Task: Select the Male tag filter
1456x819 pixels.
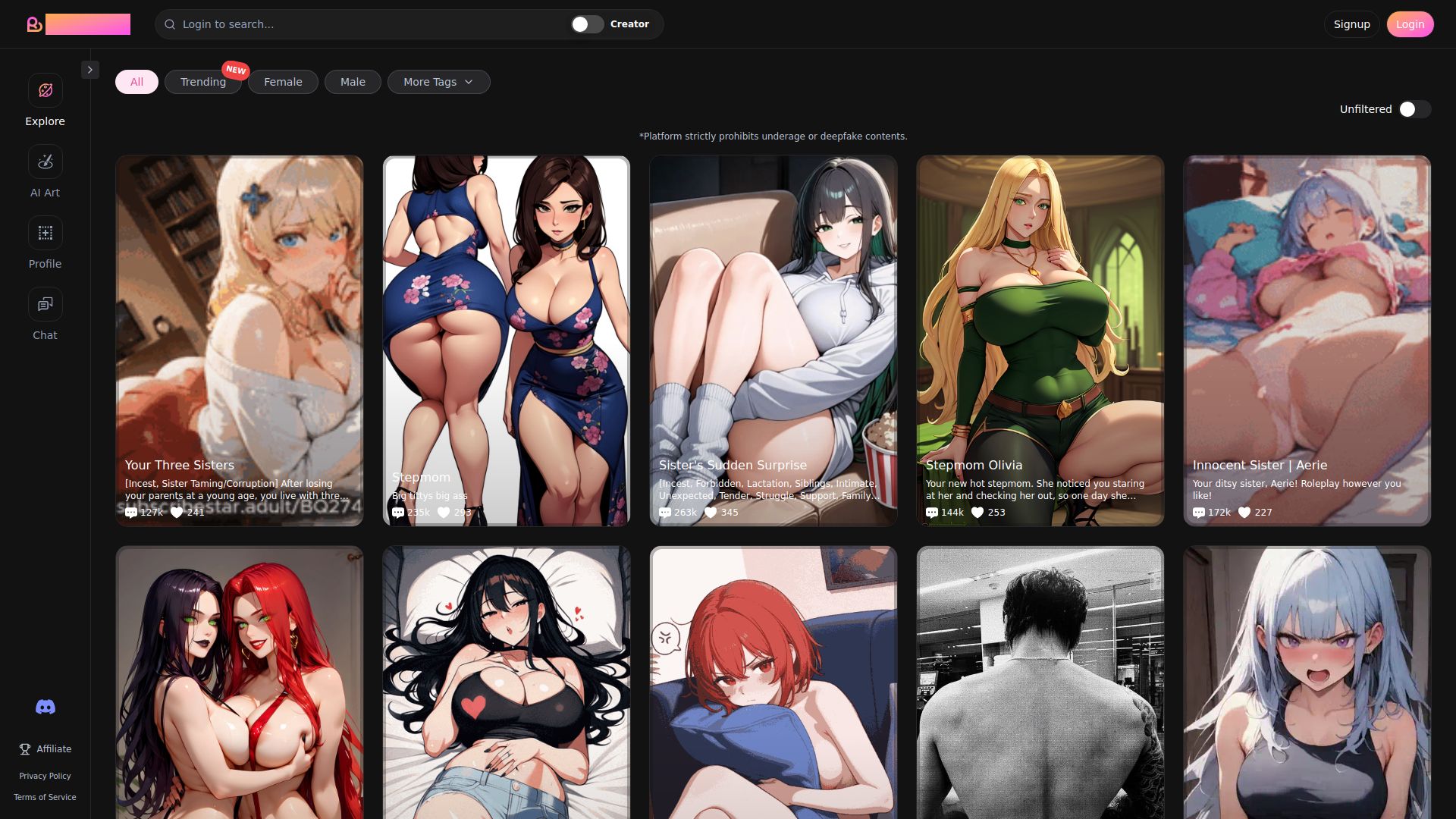Action: 353,82
